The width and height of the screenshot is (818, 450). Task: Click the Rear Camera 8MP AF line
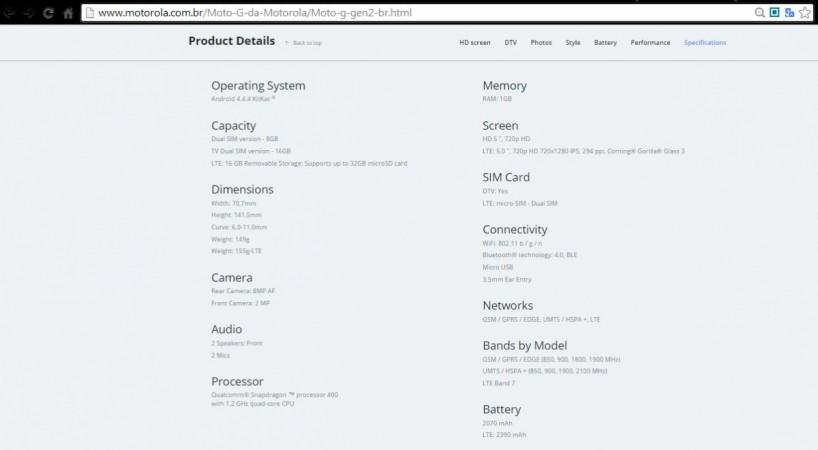click(243, 291)
